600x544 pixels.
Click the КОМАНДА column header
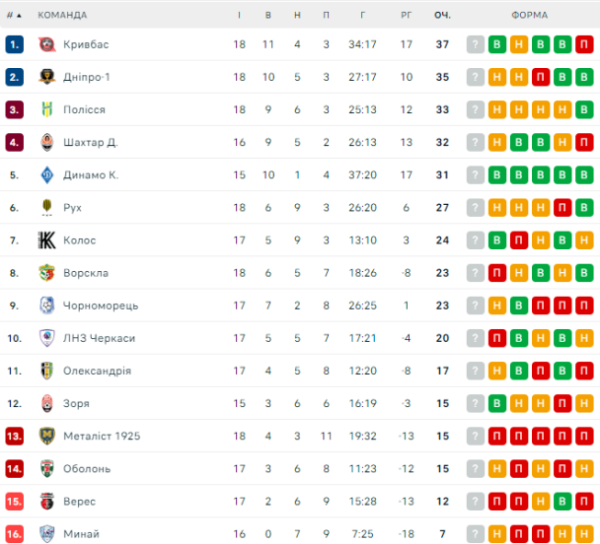pos(62,15)
